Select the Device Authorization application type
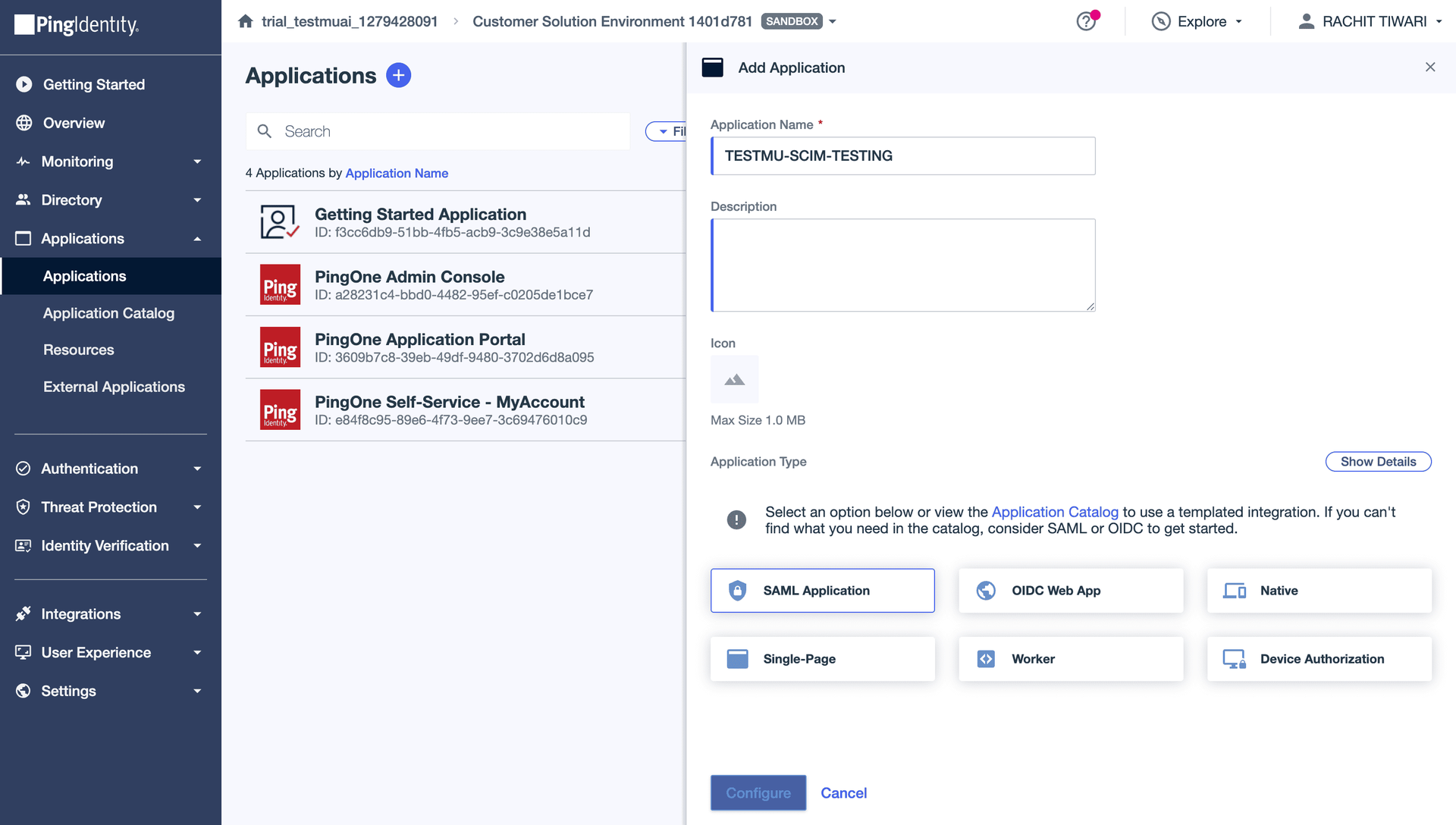1456x825 pixels. click(1319, 659)
